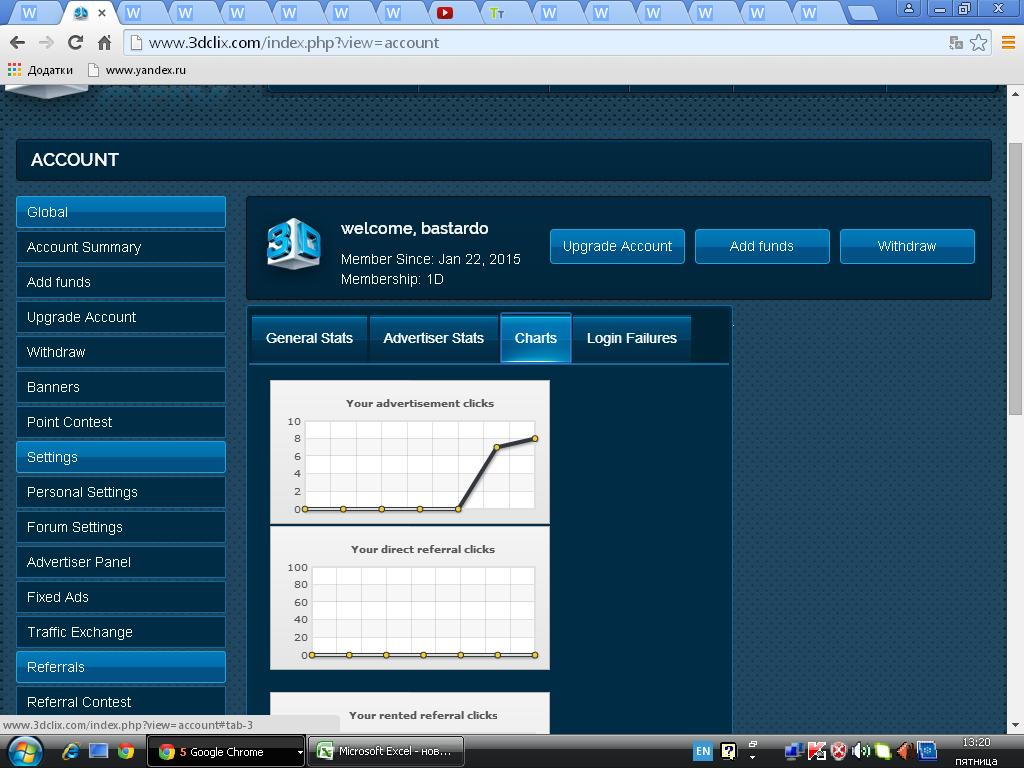Switch to the General Stats tab
This screenshot has height=768, width=1024.
310,338
